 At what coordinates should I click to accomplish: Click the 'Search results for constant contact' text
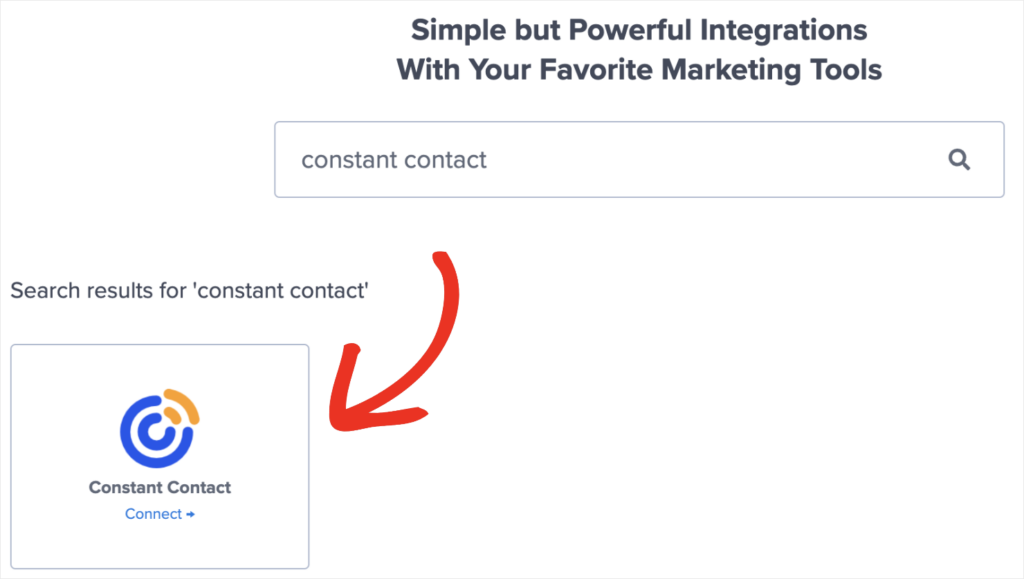pos(189,291)
